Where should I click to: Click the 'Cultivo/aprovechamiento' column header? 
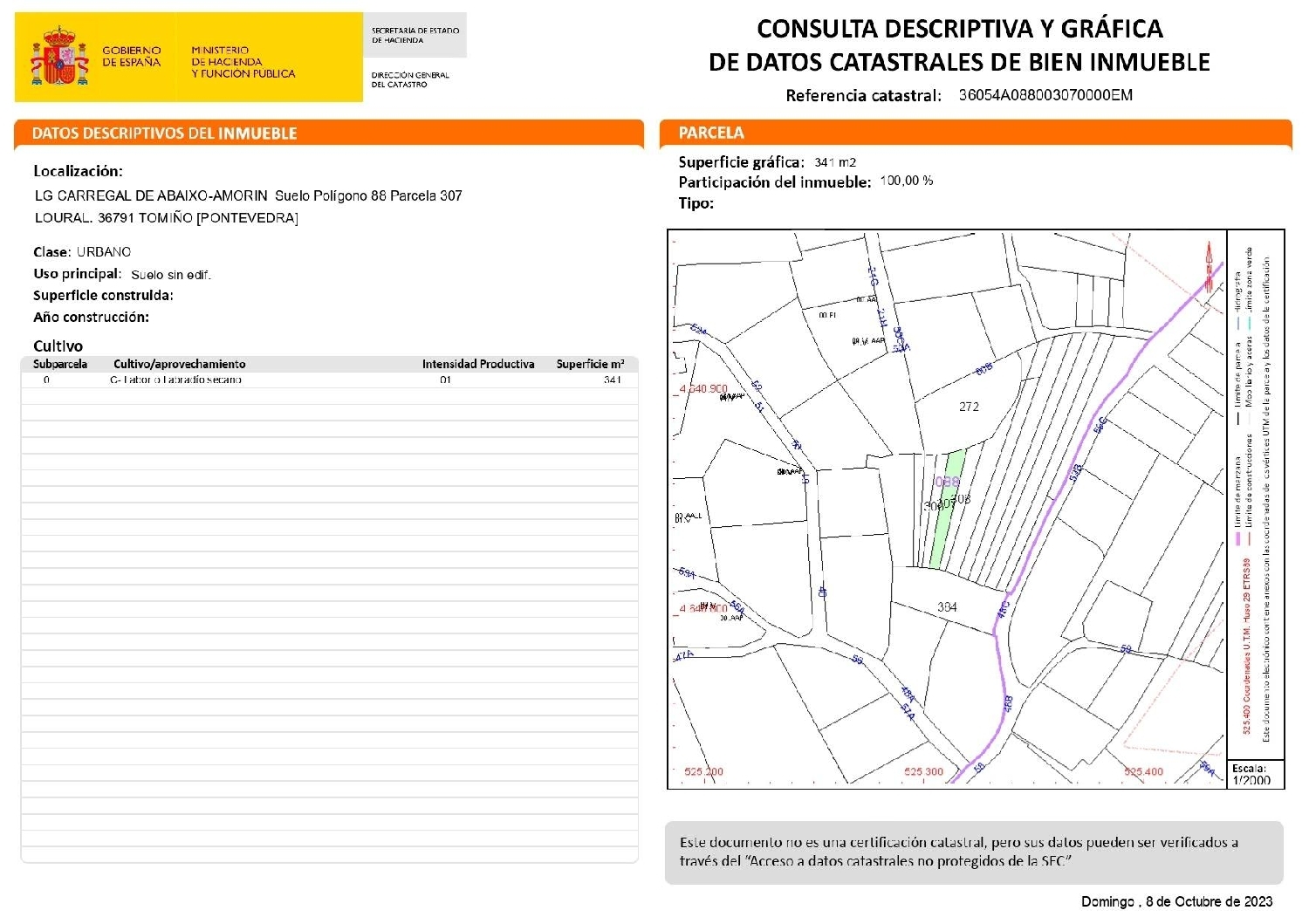coord(180,365)
